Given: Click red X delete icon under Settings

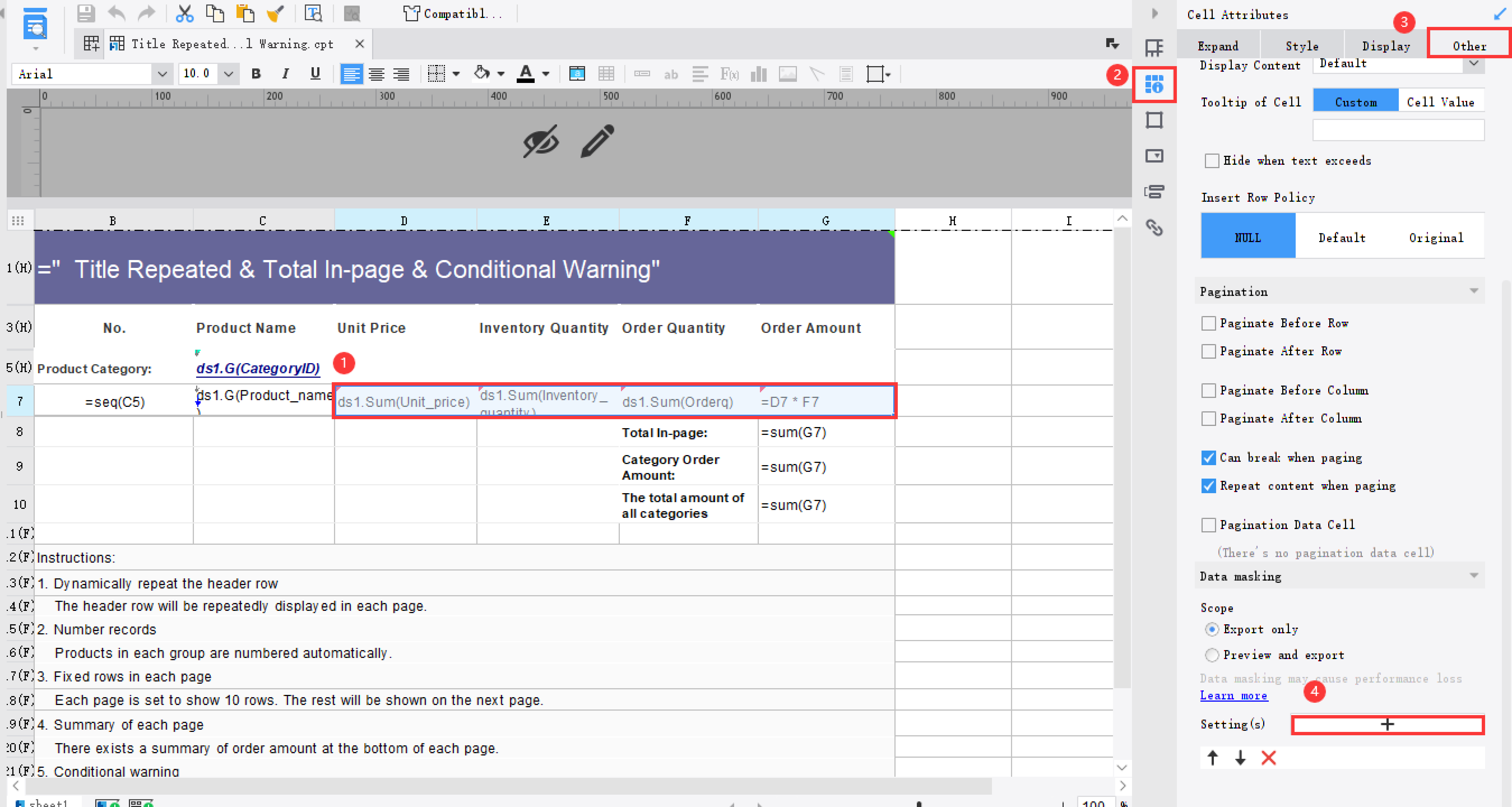Looking at the screenshot, I should click(1268, 758).
